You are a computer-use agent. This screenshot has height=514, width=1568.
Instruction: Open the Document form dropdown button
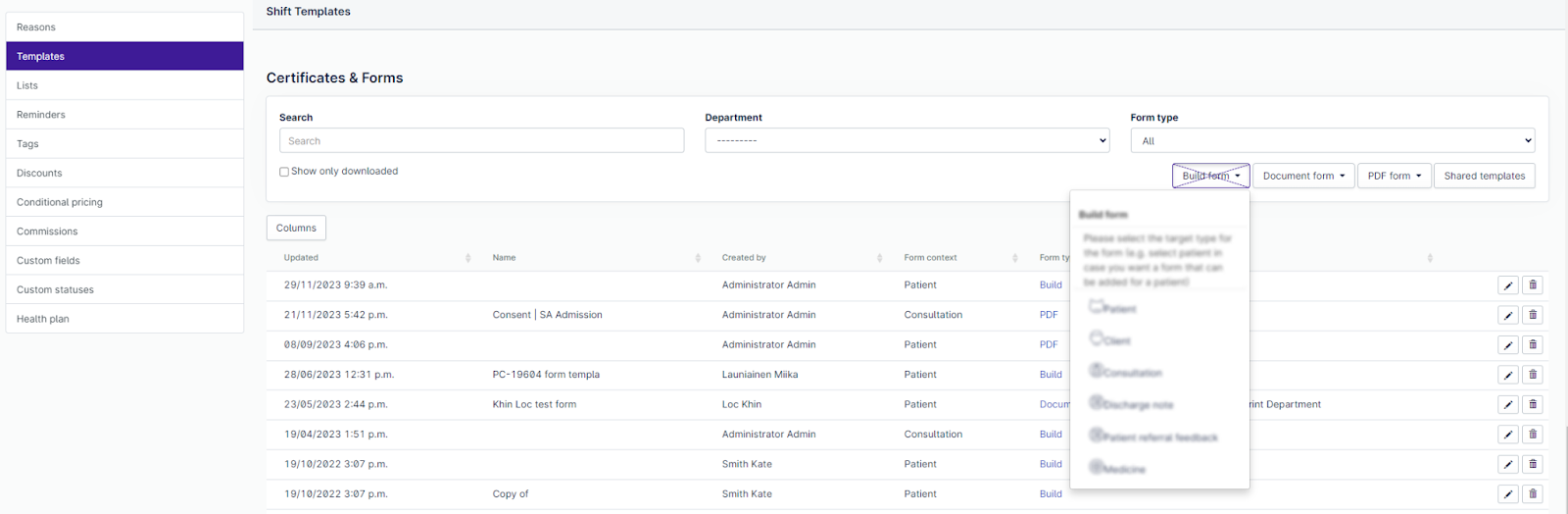click(1303, 177)
